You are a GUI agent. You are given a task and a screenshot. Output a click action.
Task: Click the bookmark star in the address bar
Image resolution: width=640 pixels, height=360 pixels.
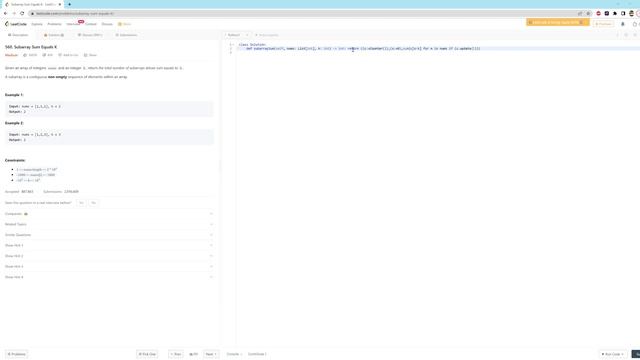(588, 13)
